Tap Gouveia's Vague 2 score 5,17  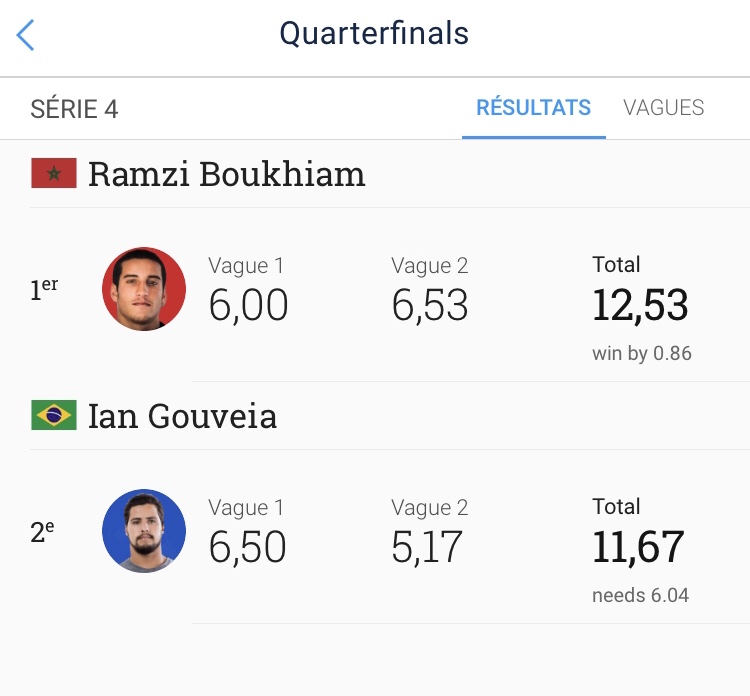[x=427, y=547]
